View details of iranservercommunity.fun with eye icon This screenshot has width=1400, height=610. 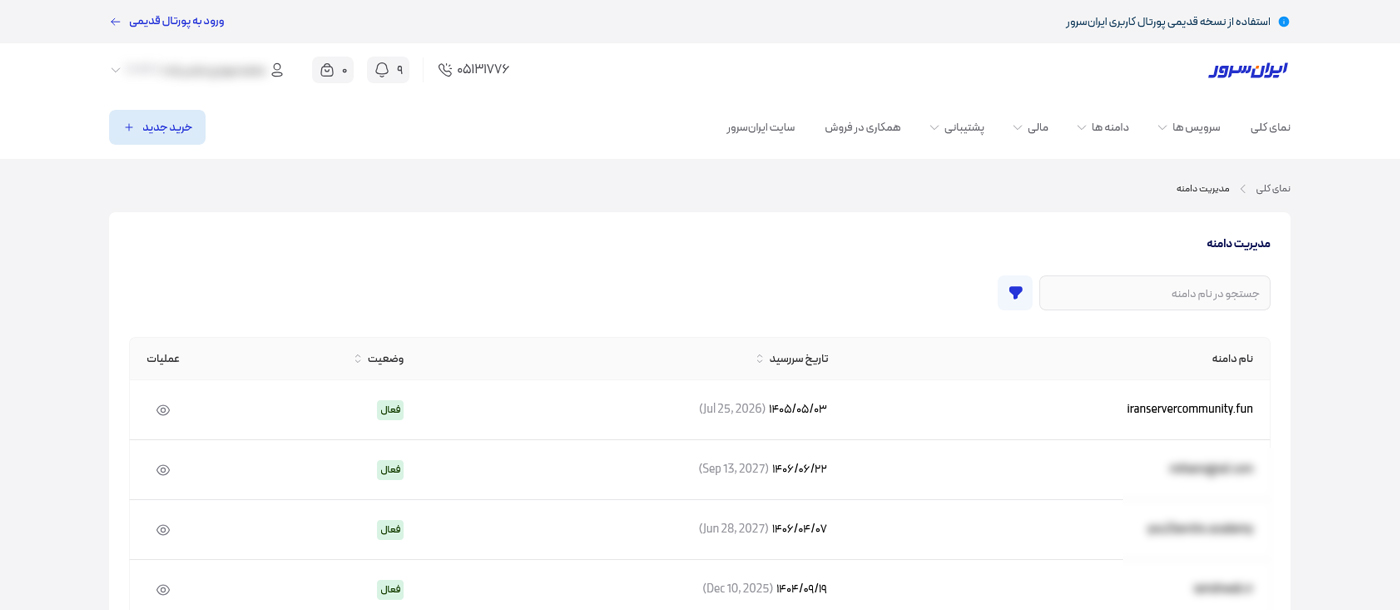click(163, 410)
